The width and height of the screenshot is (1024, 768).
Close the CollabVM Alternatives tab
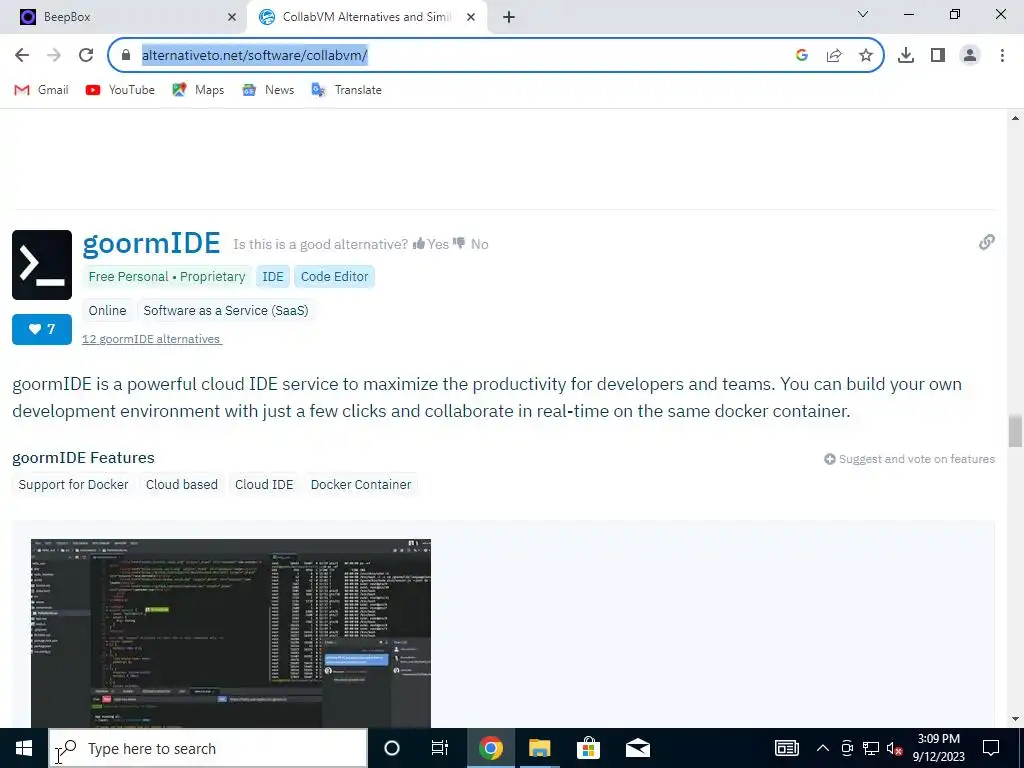click(x=471, y=17)
